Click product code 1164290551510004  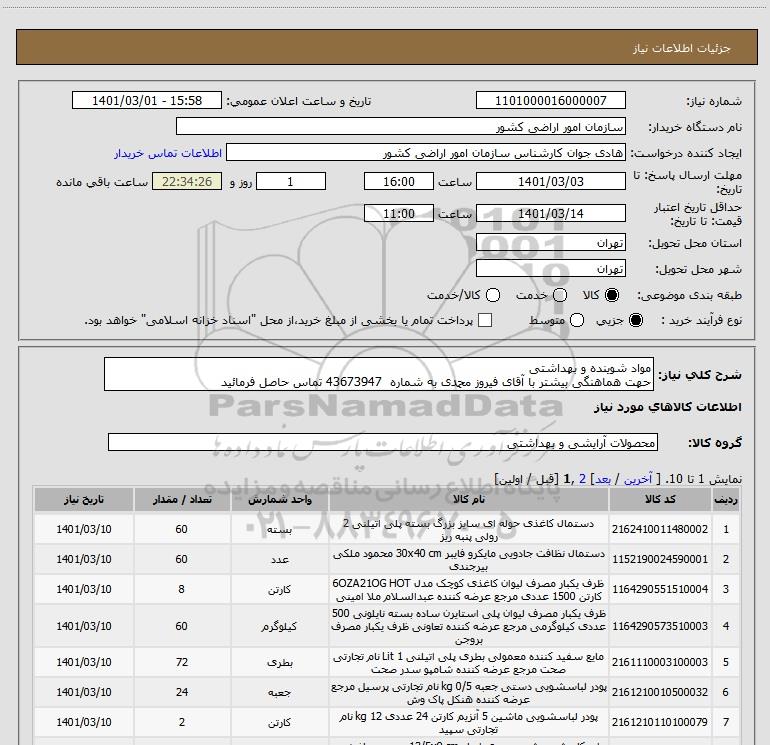point(660,589)
